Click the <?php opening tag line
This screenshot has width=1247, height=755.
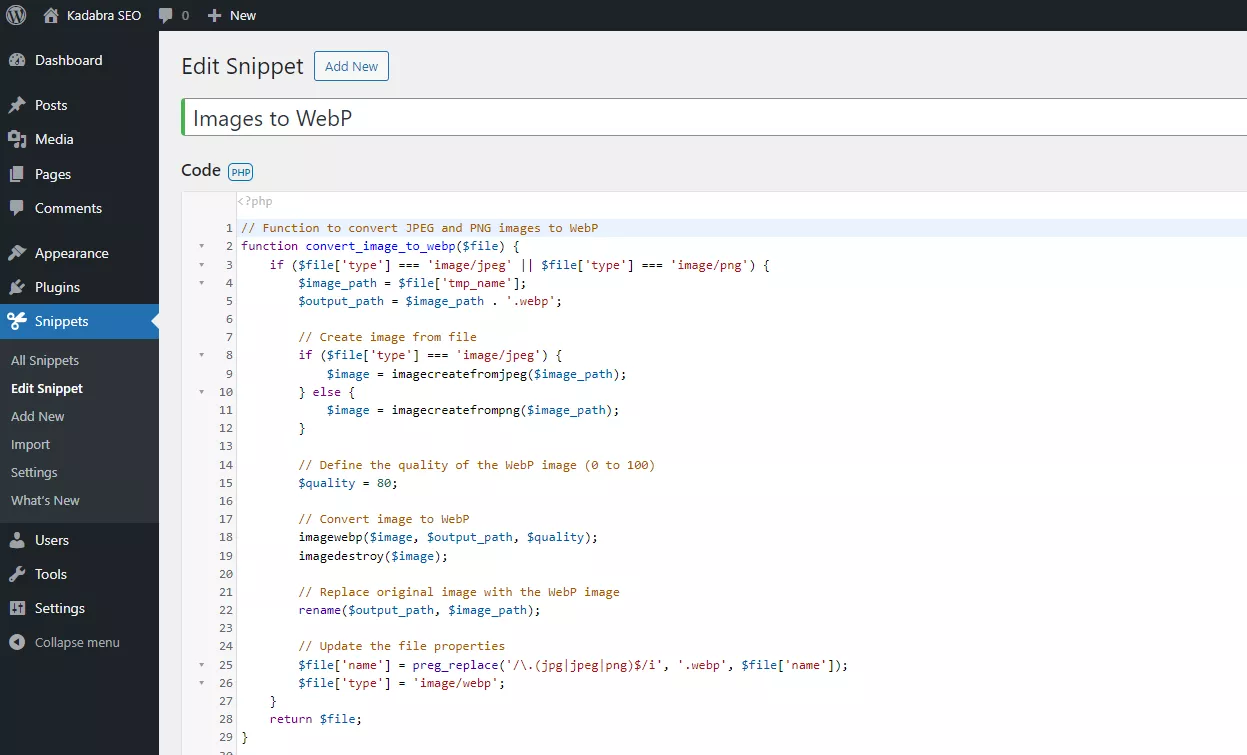(x=255, y=201)
